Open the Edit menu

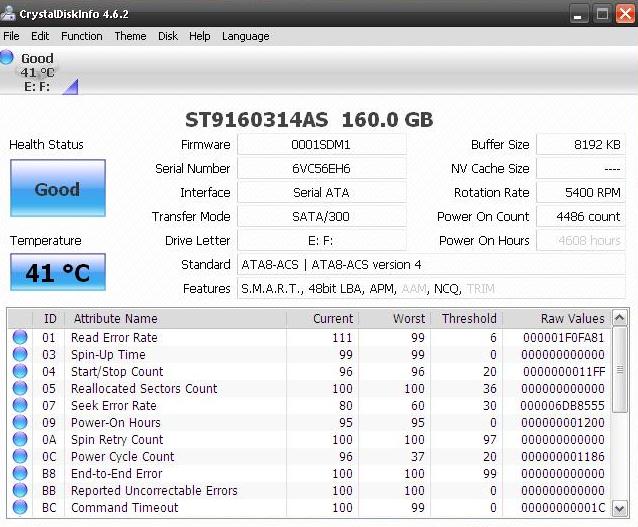[x=40, y=36]
